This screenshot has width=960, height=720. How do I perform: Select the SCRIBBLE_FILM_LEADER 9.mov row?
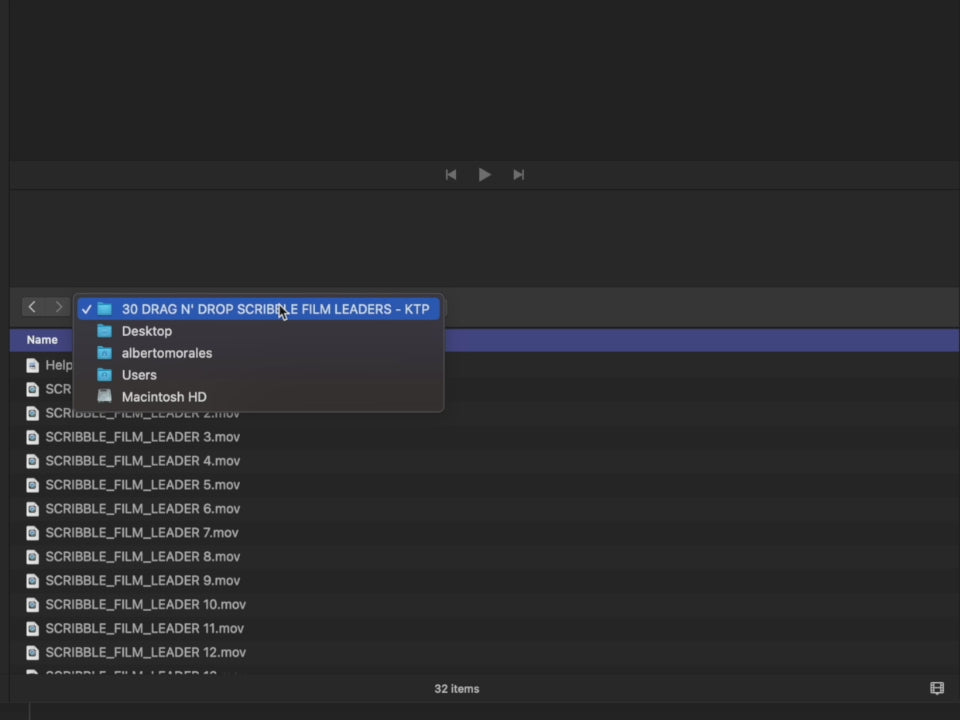(142, 581)
